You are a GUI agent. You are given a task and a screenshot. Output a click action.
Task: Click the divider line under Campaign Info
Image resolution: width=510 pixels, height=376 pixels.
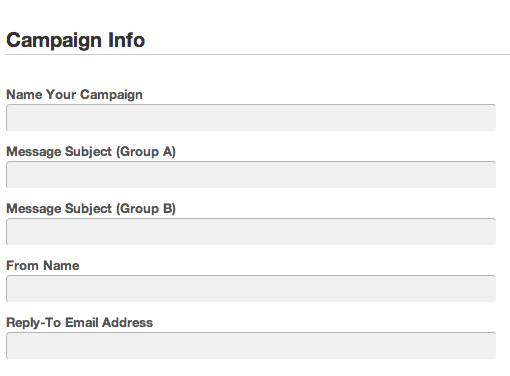tap(258, 54)
